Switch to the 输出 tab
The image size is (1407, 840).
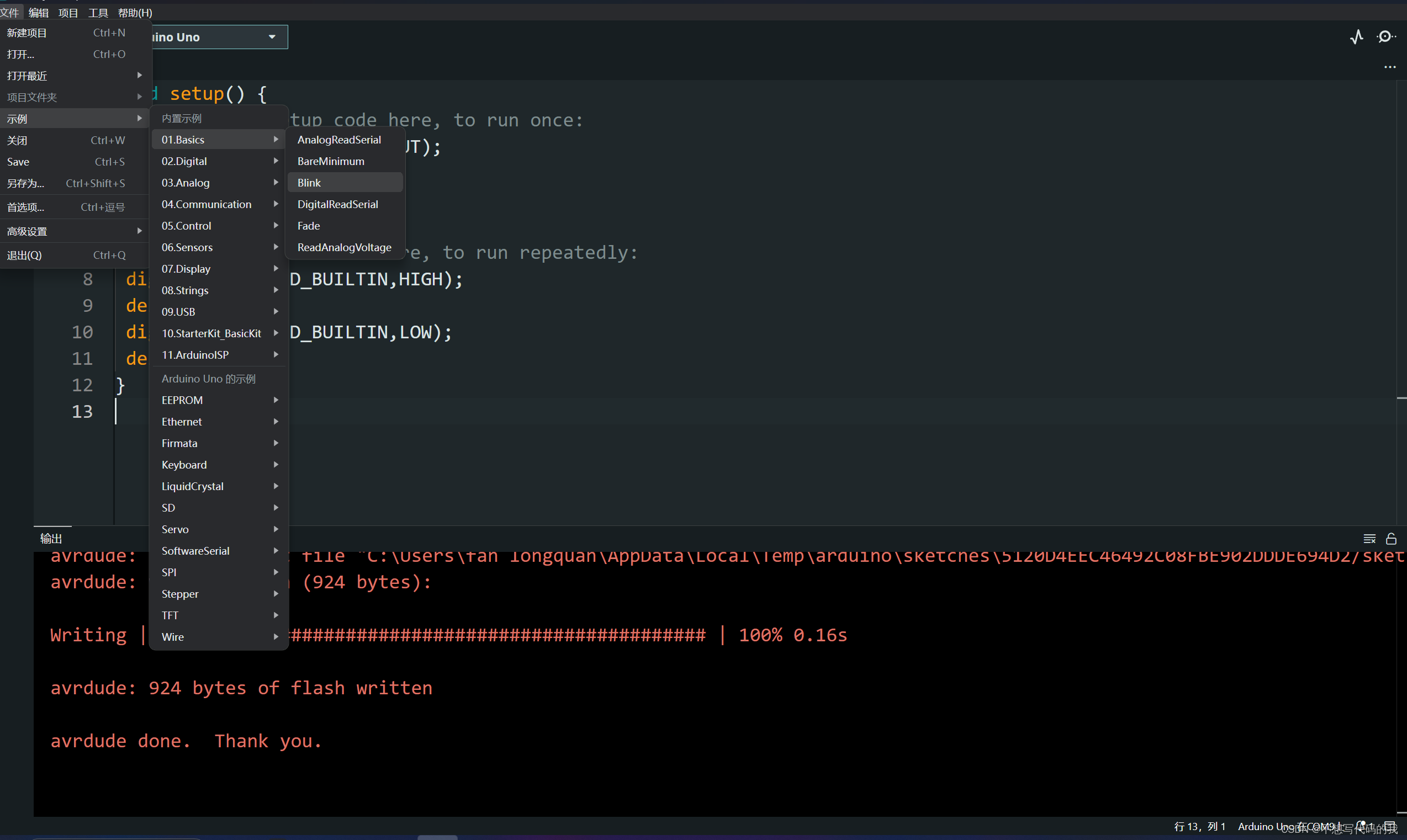(51, 538)
